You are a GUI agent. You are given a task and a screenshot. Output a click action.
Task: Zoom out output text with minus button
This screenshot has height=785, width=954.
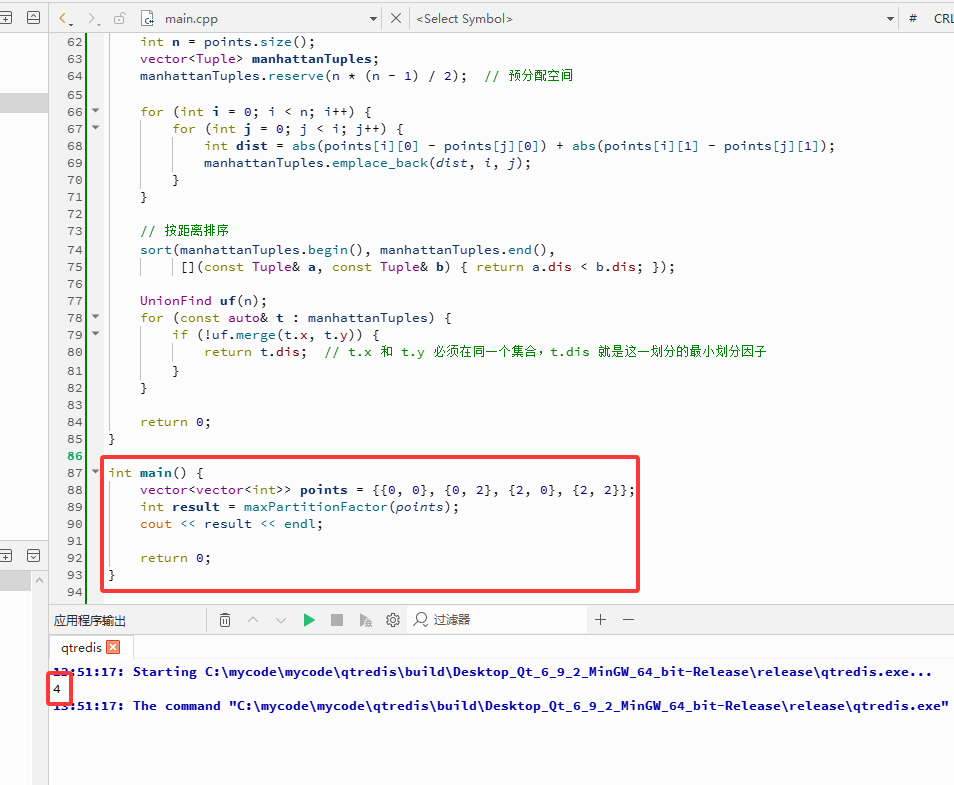click(628, 619)
